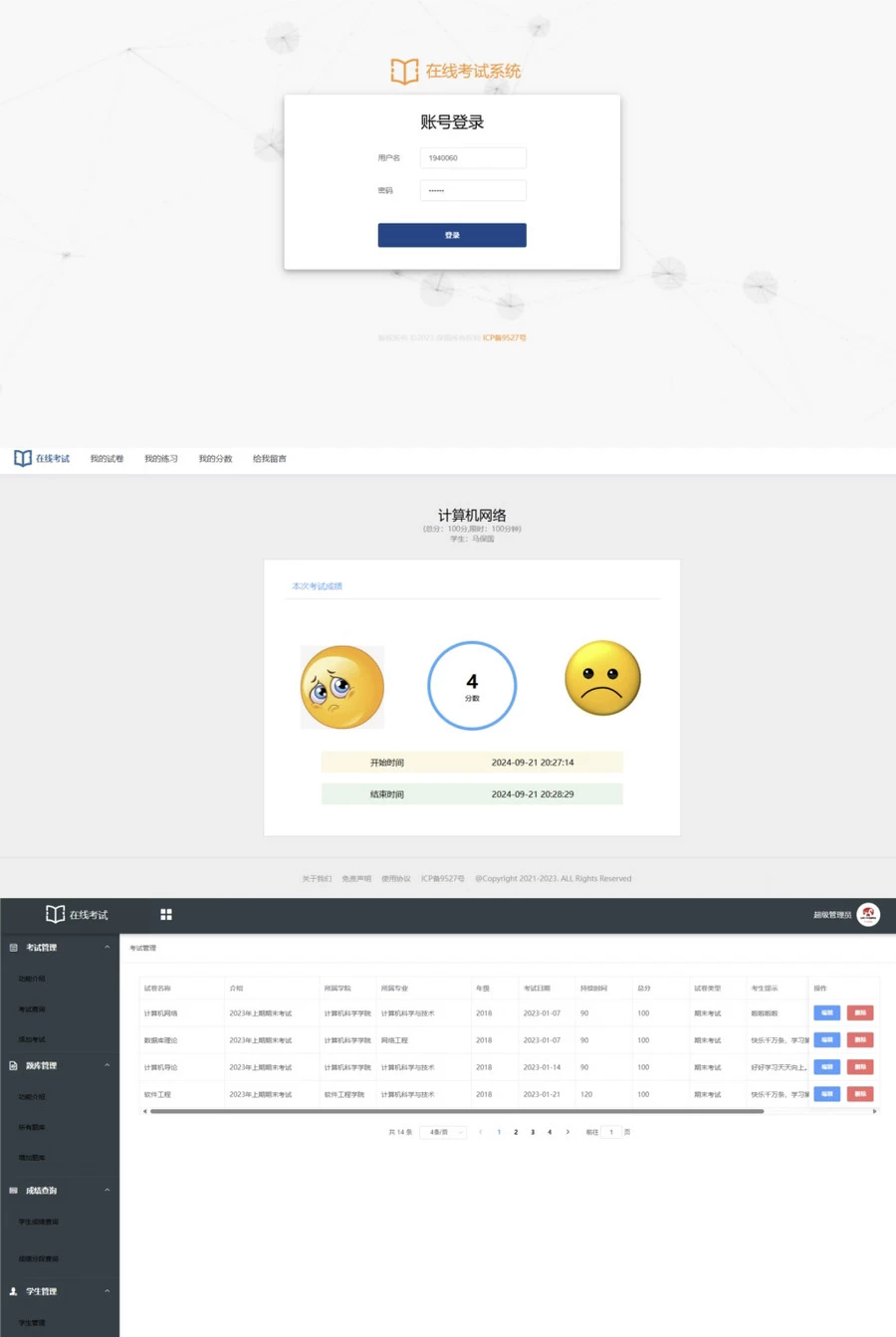This screenshot has width=896, height=1337.
Task: Open the 我的试卷 nav menu item
Action: [x=107, y=459]
